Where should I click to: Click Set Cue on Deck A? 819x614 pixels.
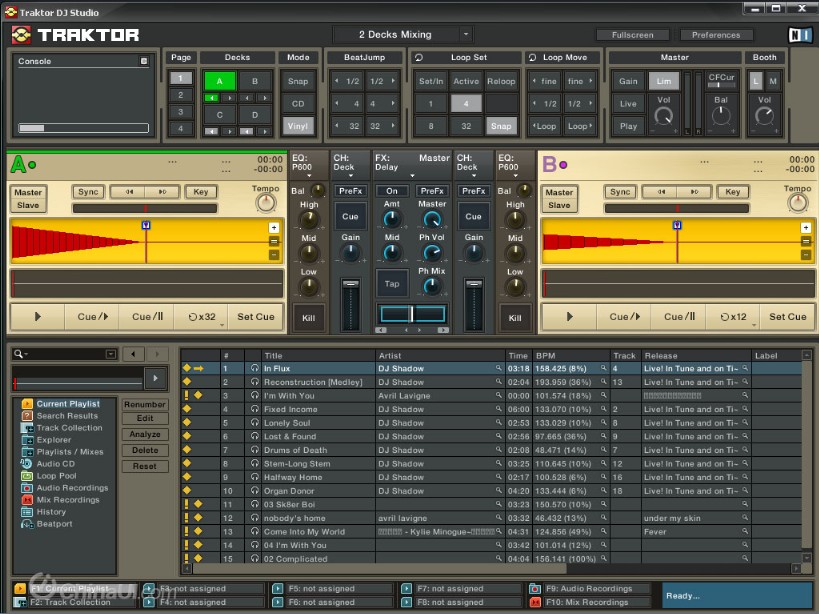pos(255,316)
